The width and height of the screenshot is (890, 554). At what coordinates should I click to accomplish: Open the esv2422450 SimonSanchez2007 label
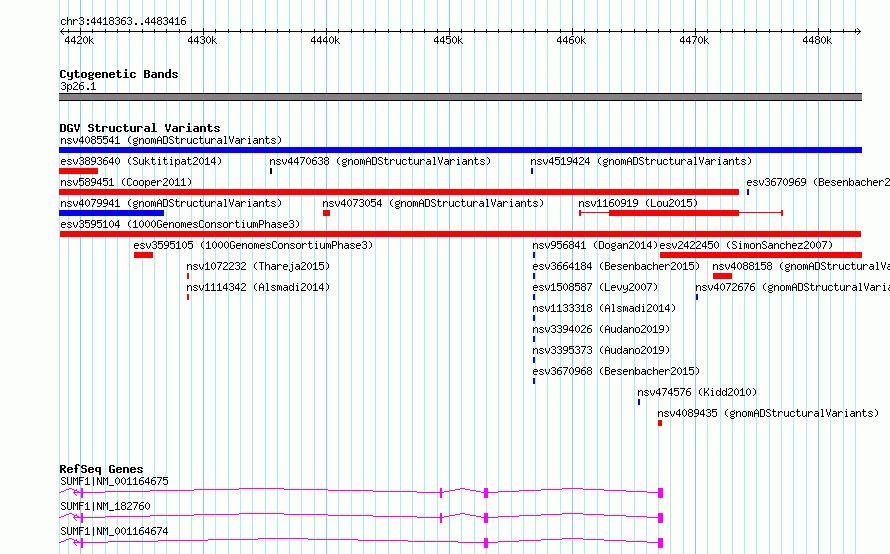[746, 245]
